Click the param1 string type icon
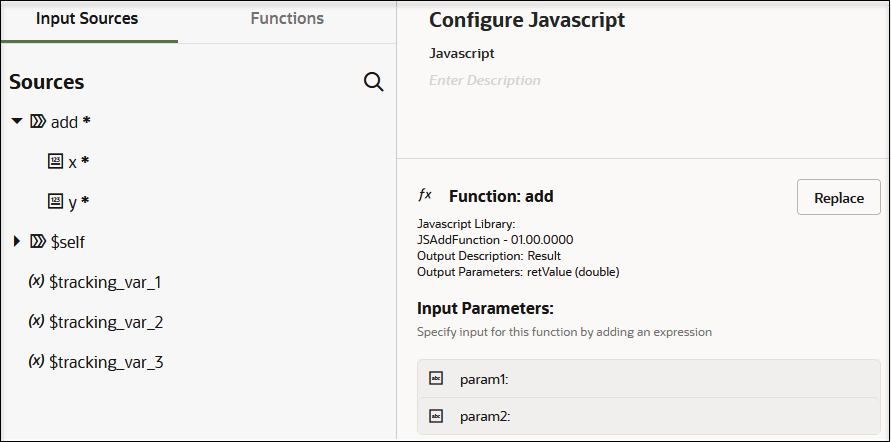This screenshot has width=891, height=442. (x=436, y=379)
